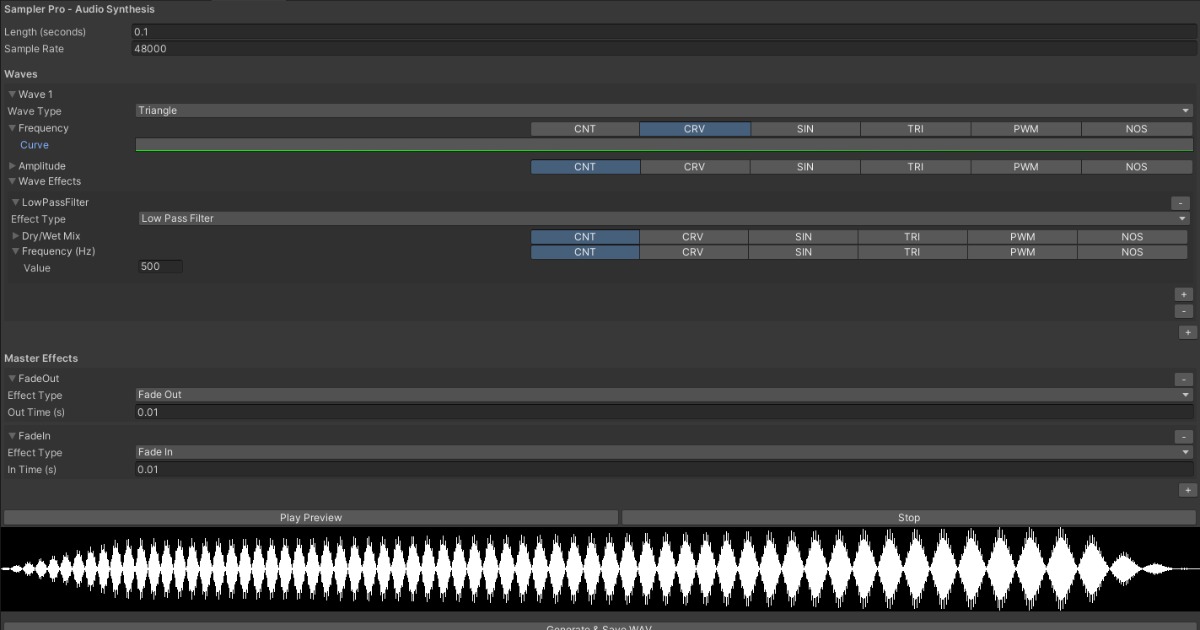Add a new wave effect using the plus button
The image size is (1200, 630).
[x=1184, y=293]
